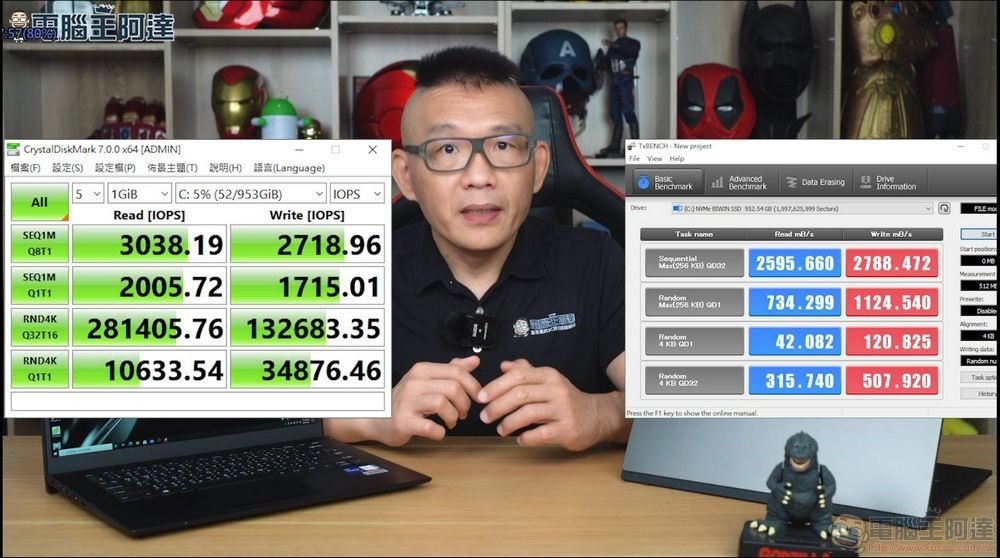Open the TxBENCH View menu

[x=654, y=159]
